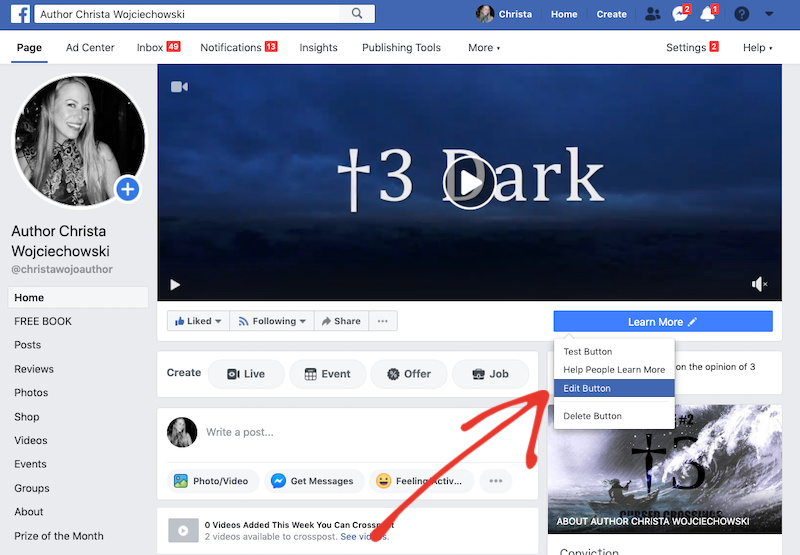Viewport: 800px width, 555px height.
Task: Expand the account arrow in top bar
Action: [769, 15]
